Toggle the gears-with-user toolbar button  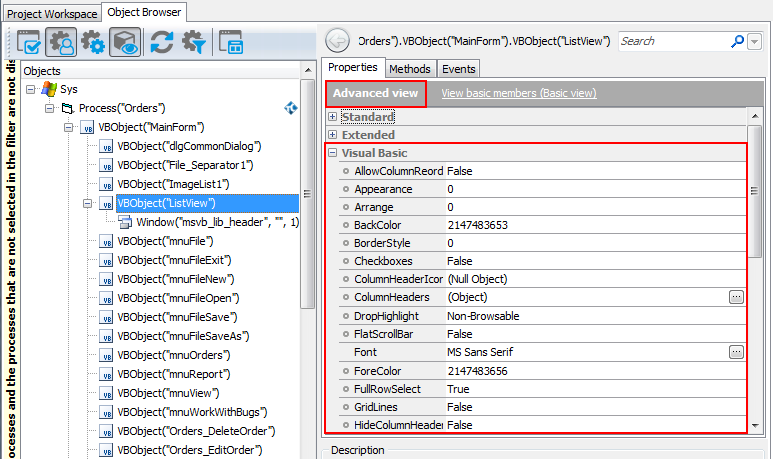[62, 42]
